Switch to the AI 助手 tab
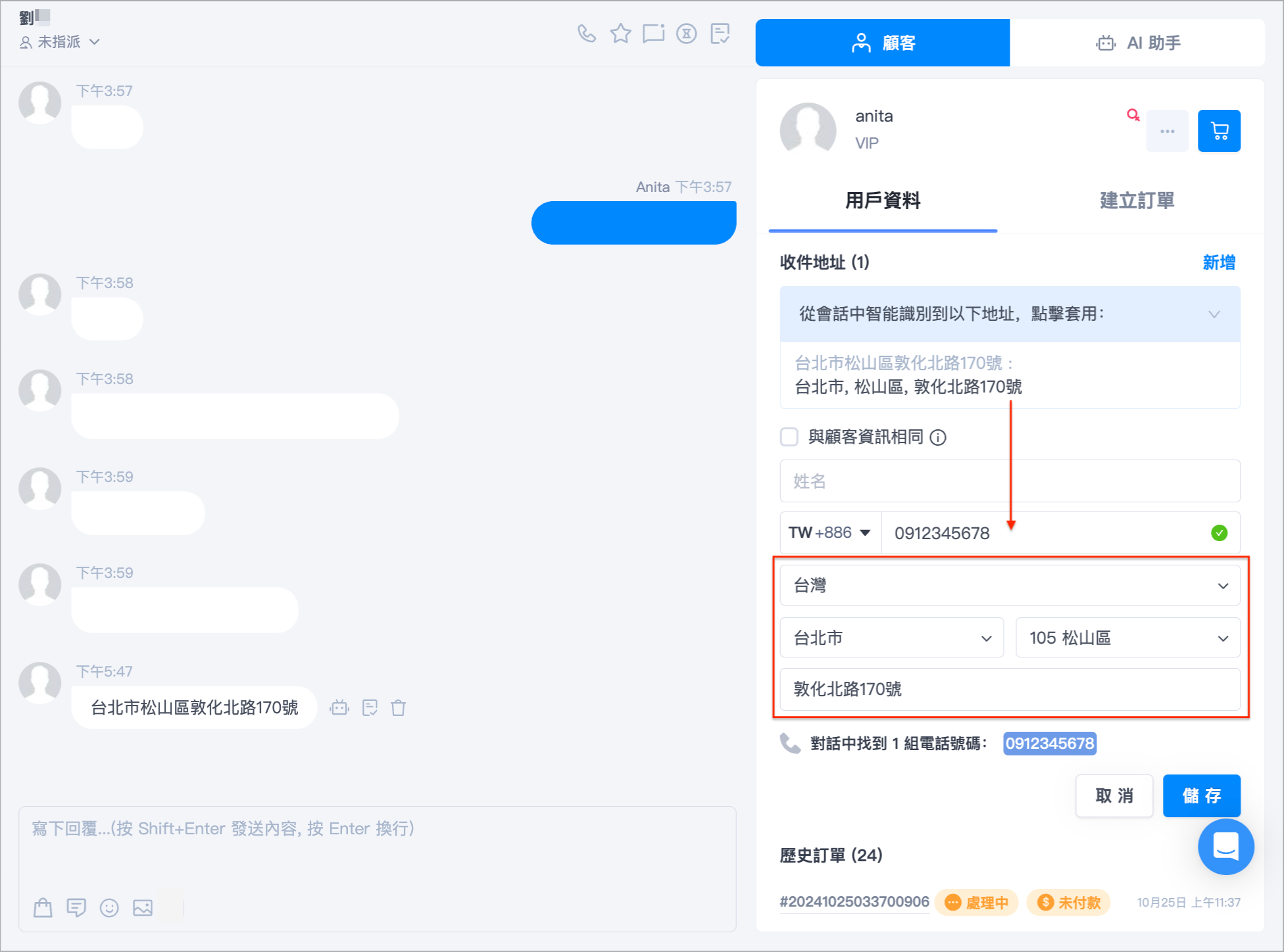1284x952 pixels. 1137,43
